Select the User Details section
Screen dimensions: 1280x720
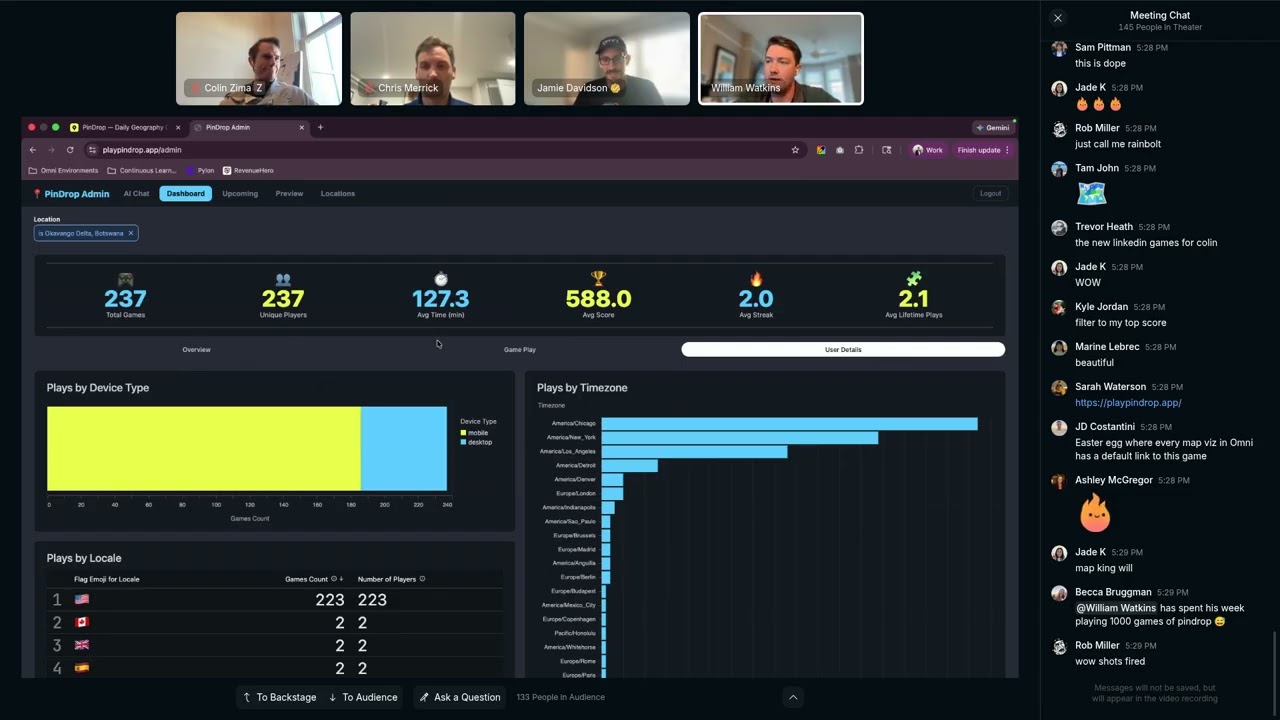coord(843,350)
